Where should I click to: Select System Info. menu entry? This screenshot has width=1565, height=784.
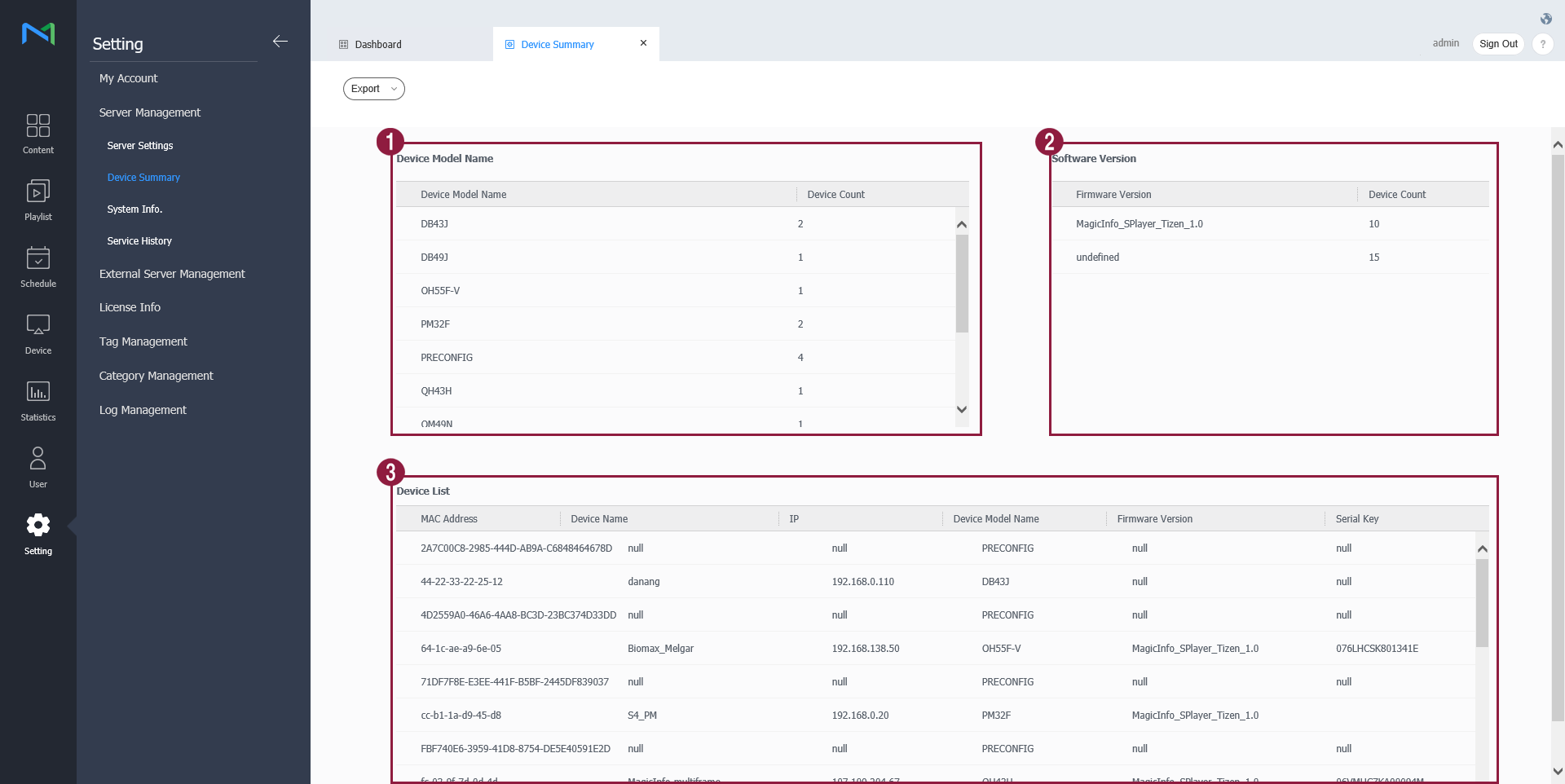pos(134,209)
